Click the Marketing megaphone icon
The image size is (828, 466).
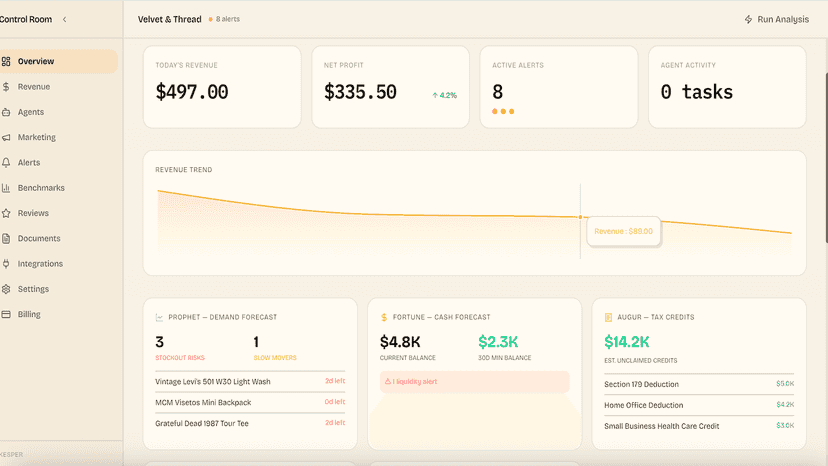[6, 137]
